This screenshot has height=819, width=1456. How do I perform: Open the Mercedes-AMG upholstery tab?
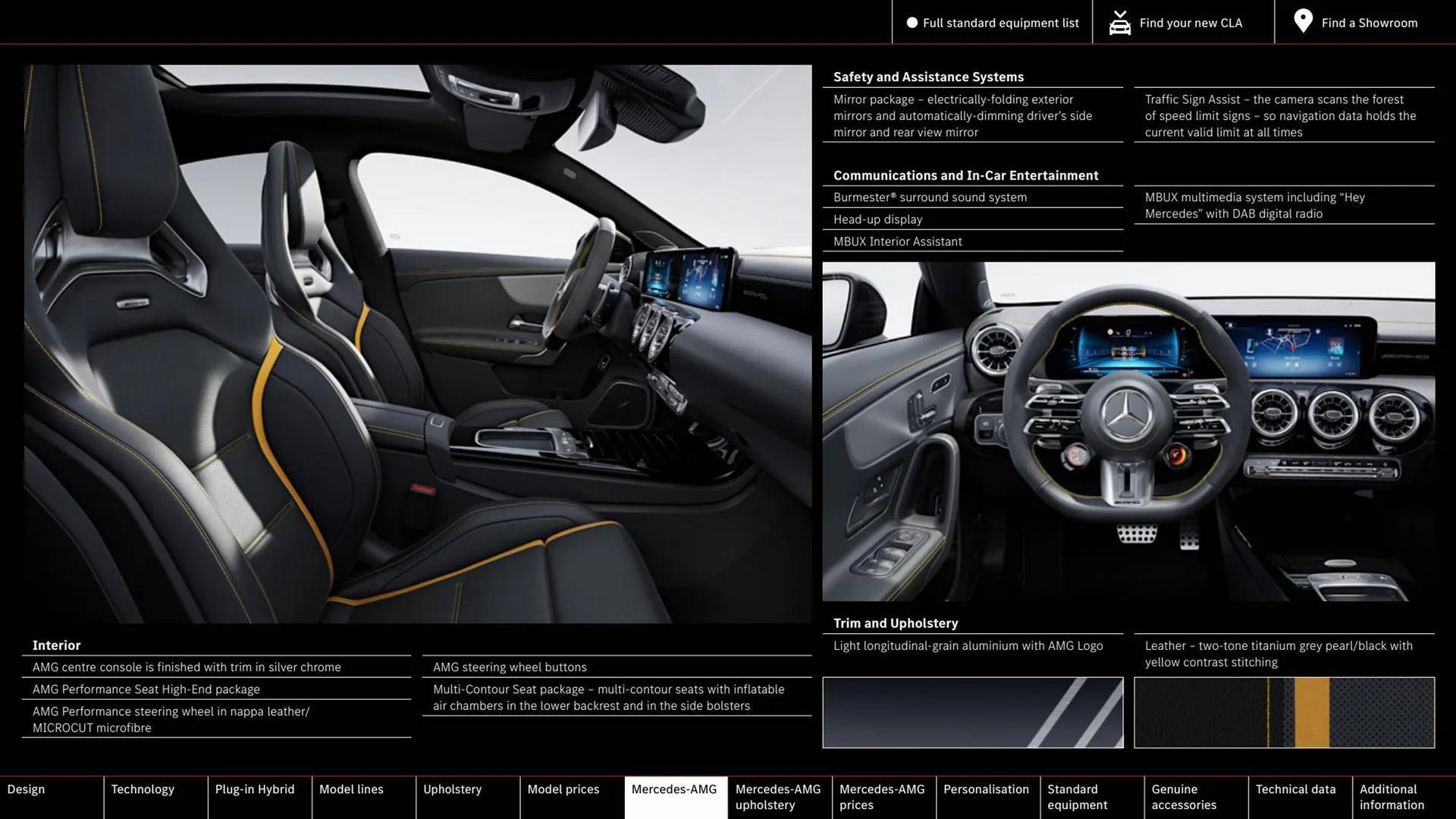pos(778,796)
